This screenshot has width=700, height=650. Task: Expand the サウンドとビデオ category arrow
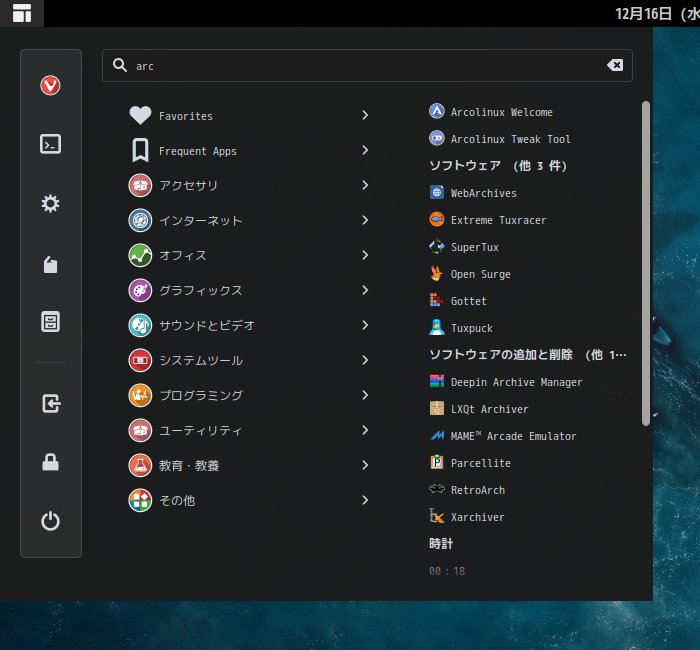(x=365, y=325)
